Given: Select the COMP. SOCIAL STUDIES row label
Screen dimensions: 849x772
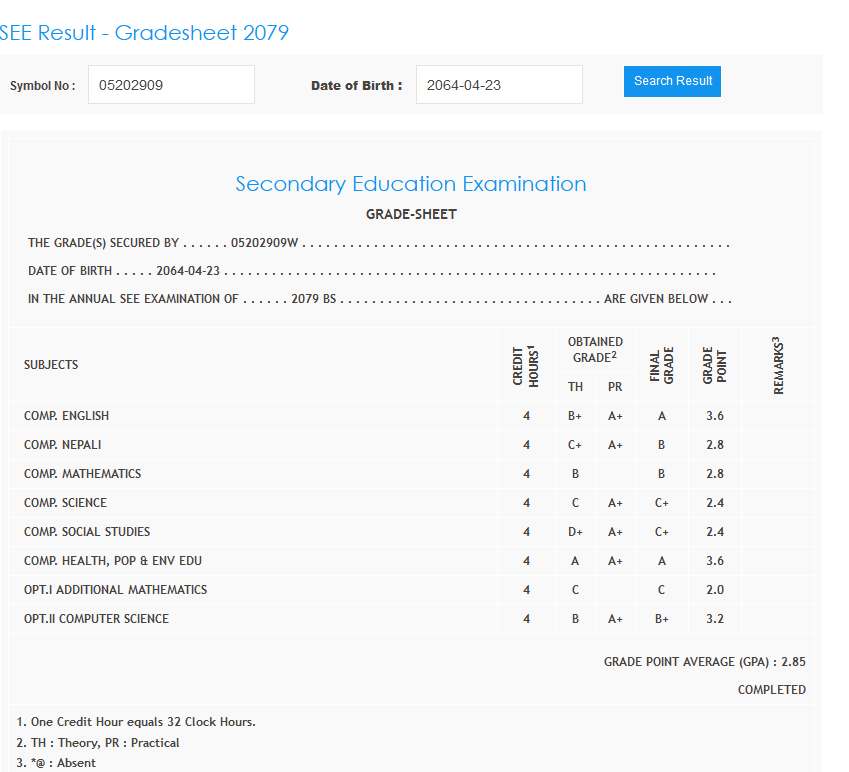Looking at the screenshot, I should pyautogui.click(x=87, y=532).
